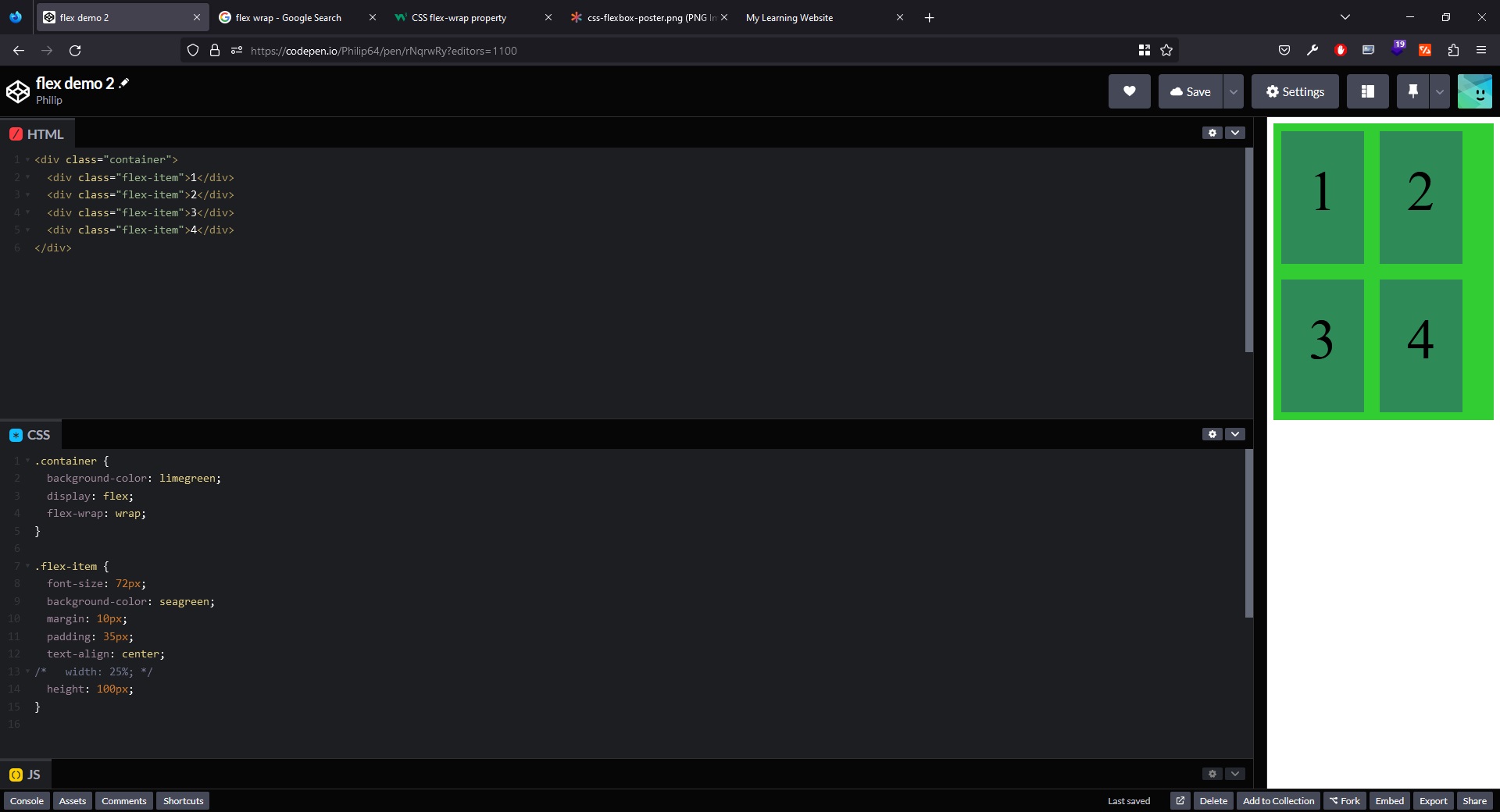Image resolution: width=1500 pixels, height=812 pixels.
Task: Open pen in new window icon
Action: (1180, 801)
